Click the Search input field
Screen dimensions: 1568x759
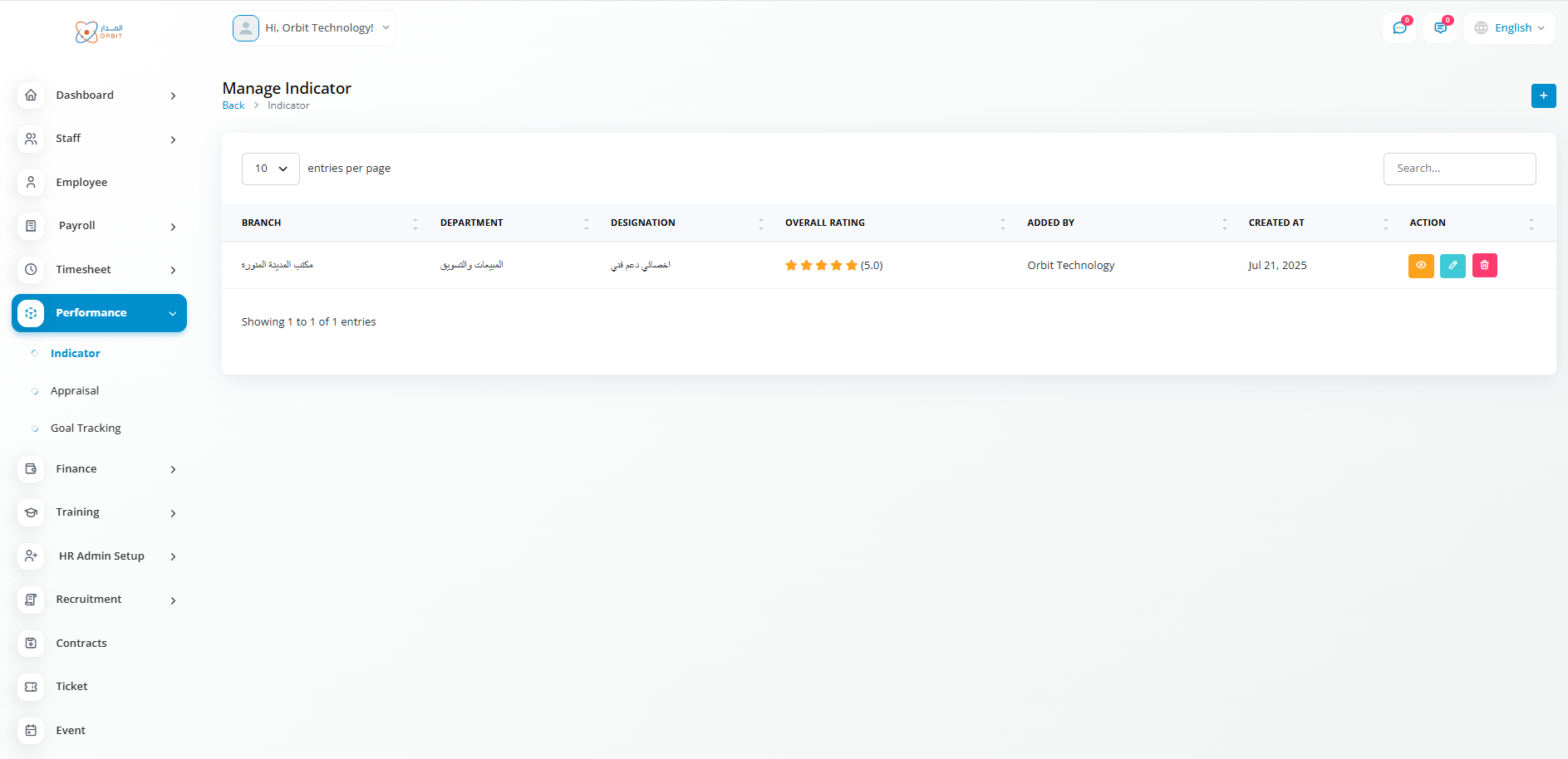(x=1459, y=169)
